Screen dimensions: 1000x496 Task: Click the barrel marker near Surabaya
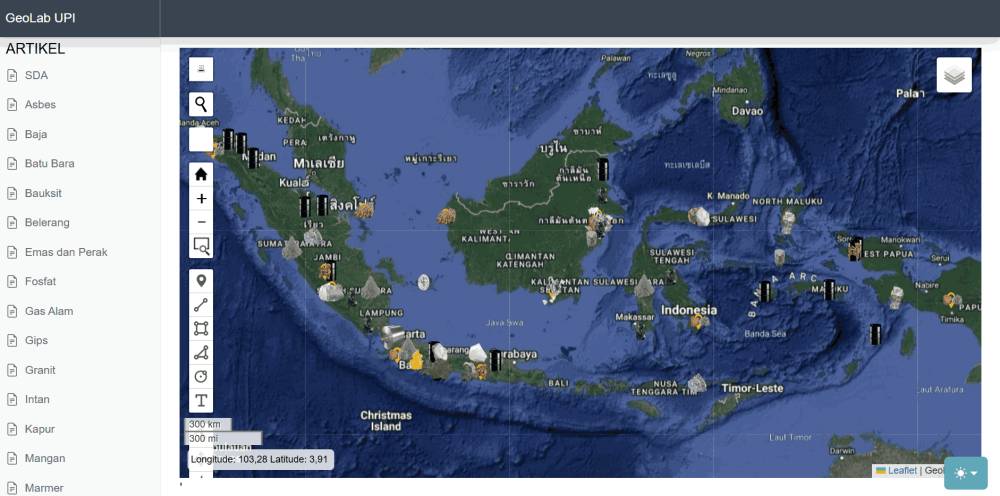[x=496, y=360]
